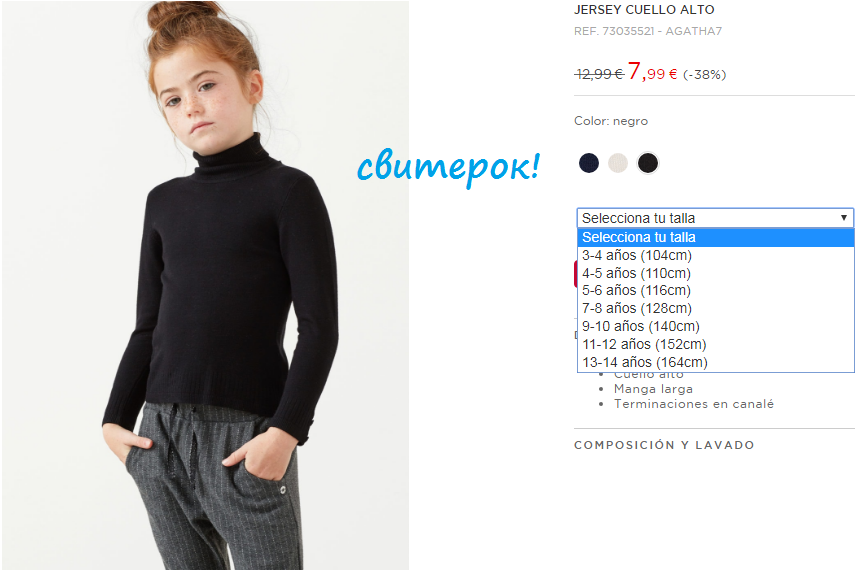Choose size 11-12 años (152cm)
The height and width of the screenshot is (573, 855).
click(x=715, y=345)
